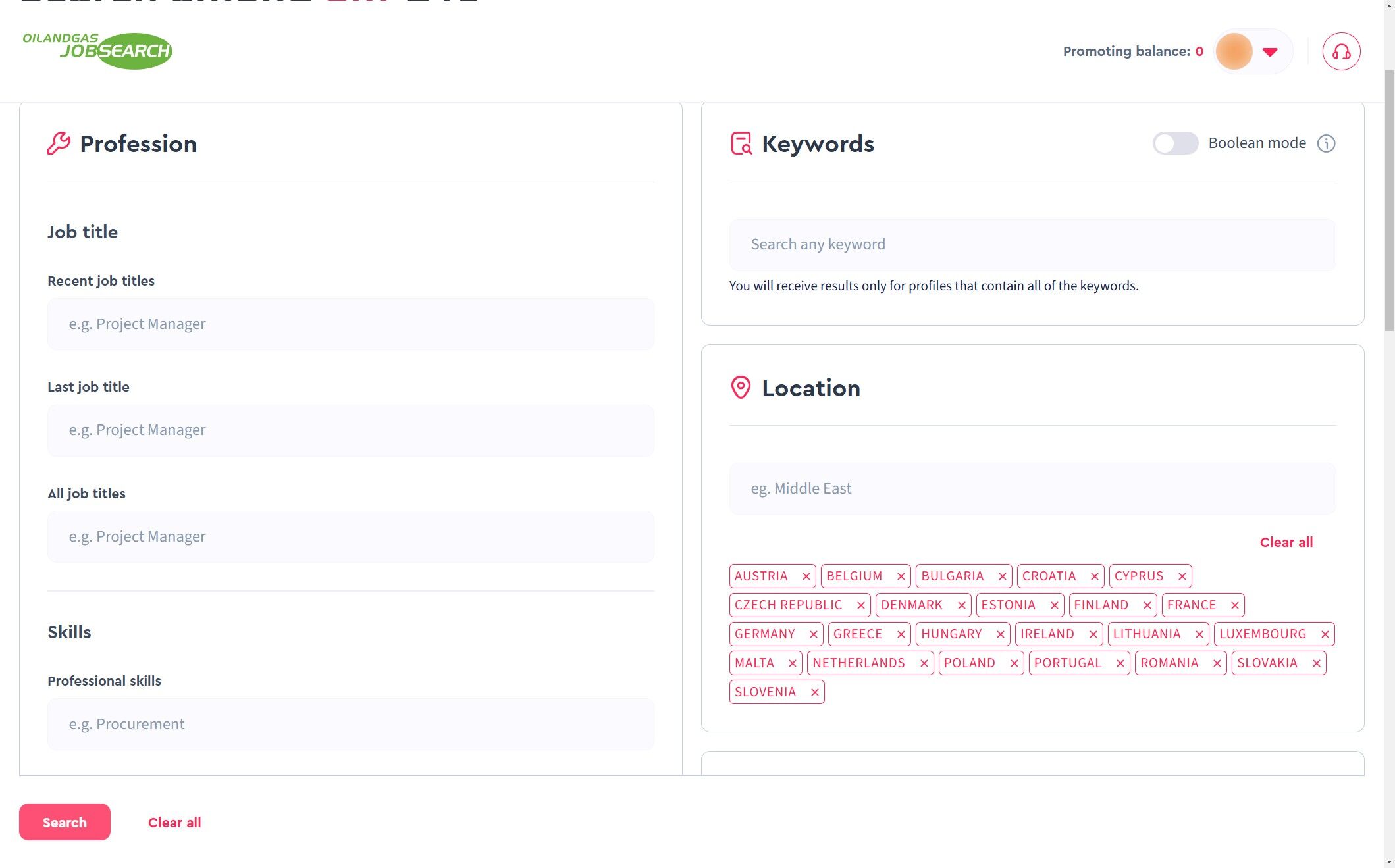The image size is (1395, 868).
Task: Click the Boolean mode info icon
Action: pos(1326,143)
